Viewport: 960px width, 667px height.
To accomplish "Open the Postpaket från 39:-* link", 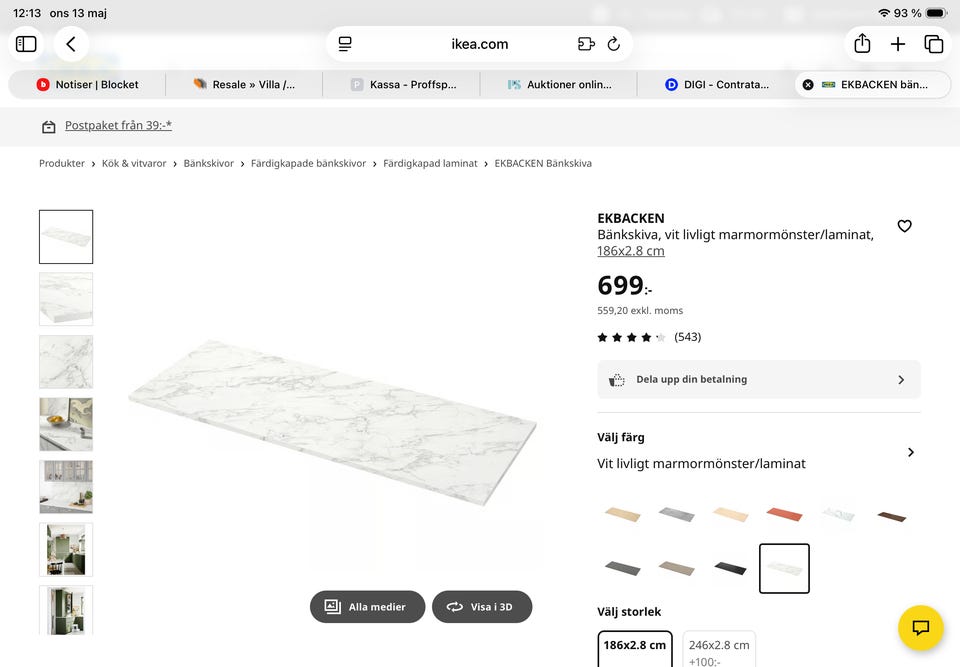I will pos(118,126).
